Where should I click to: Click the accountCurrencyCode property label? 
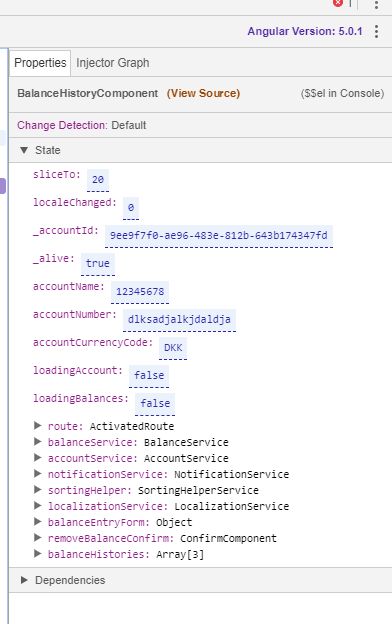click(x=93, y=343)
